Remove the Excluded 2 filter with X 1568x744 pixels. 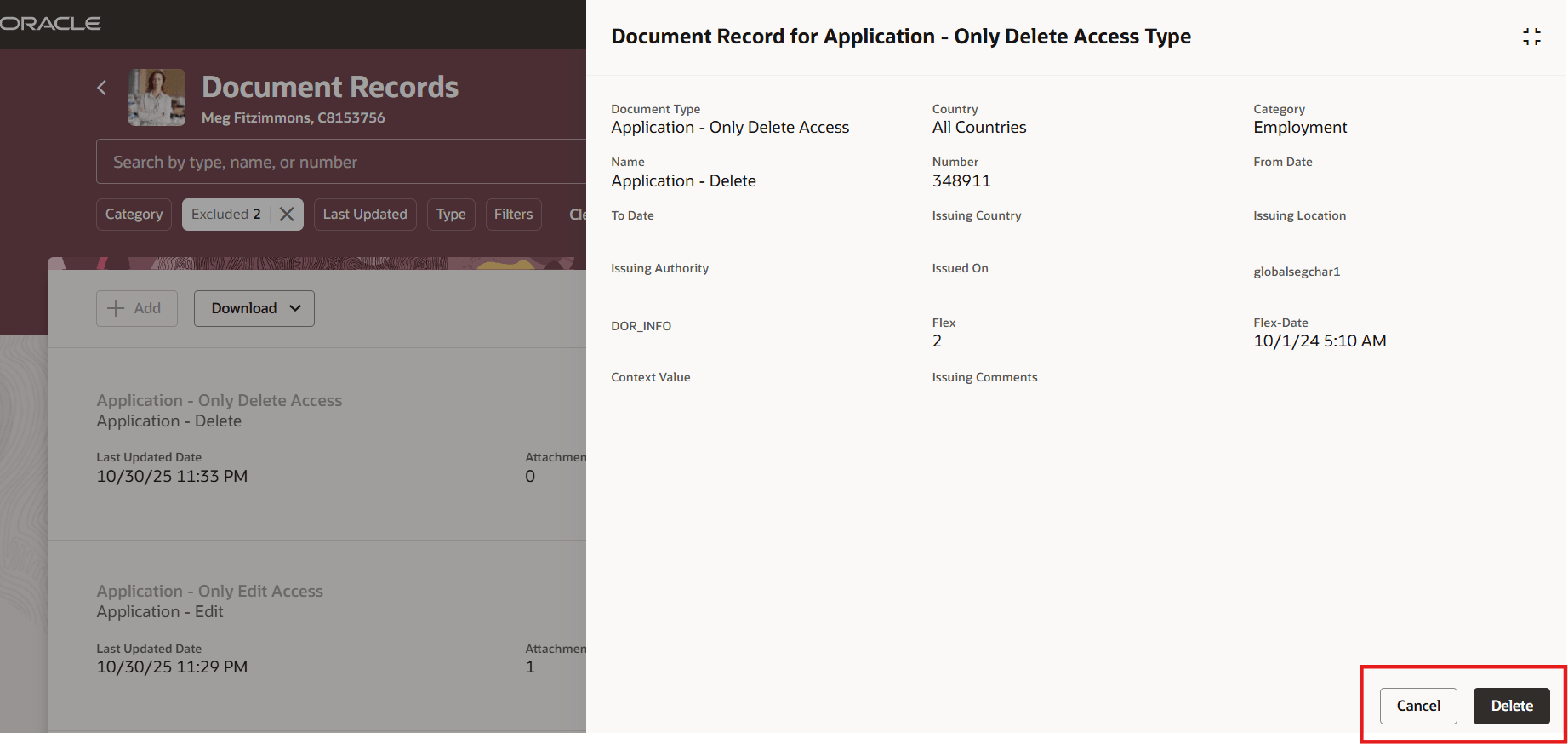(x=287, y=215)
